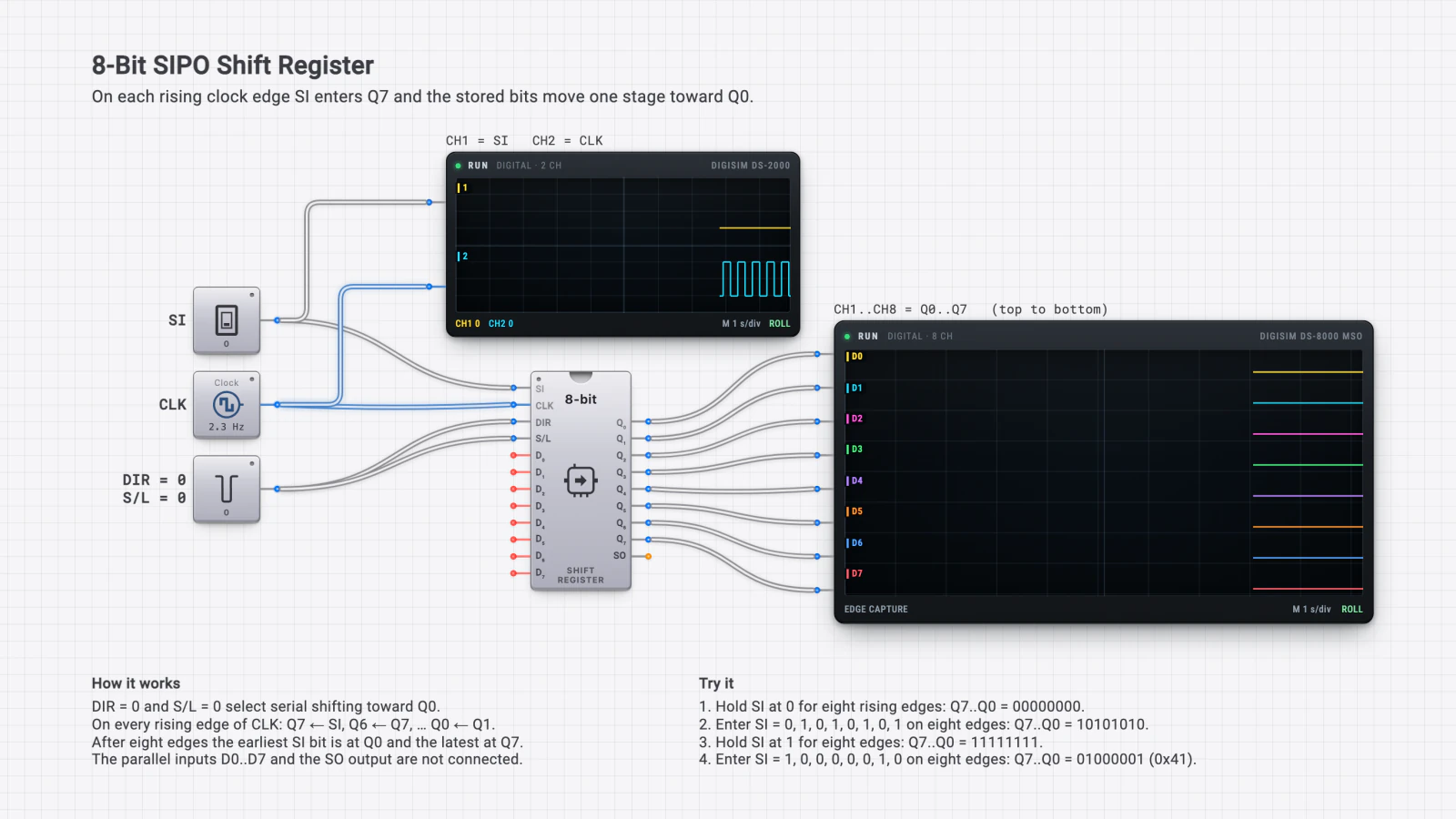Toggle the SI switch input
The image size is (1456, 819).
point(227,320)
